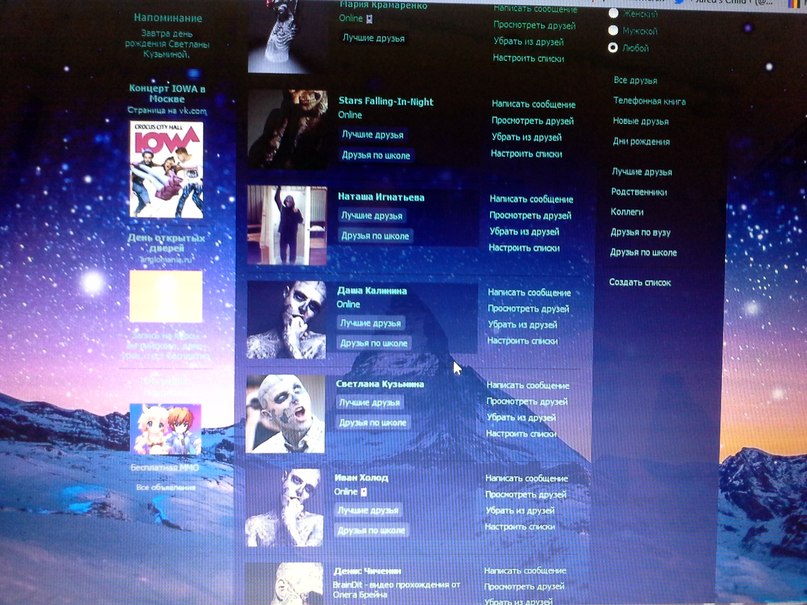
Task: Open Иван Холод profile name
Action: click(361, 478)
